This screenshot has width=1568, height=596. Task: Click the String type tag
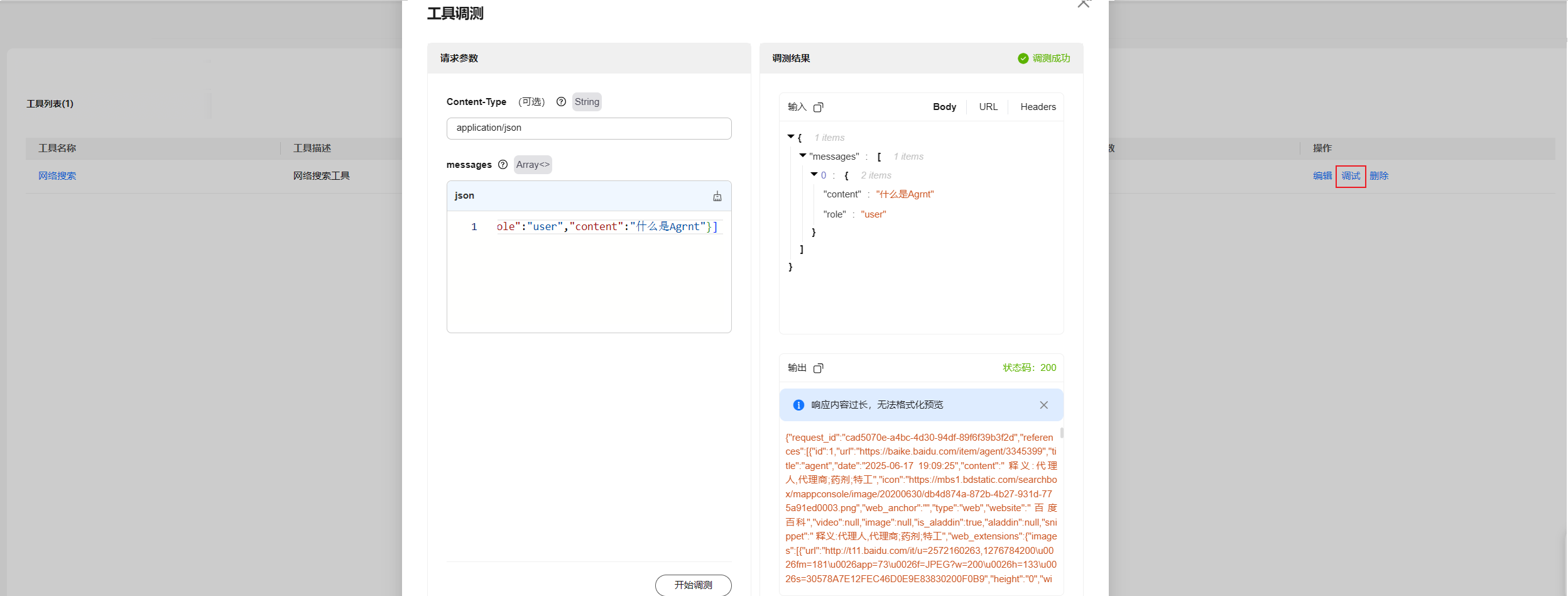click(x=587, y=102)
